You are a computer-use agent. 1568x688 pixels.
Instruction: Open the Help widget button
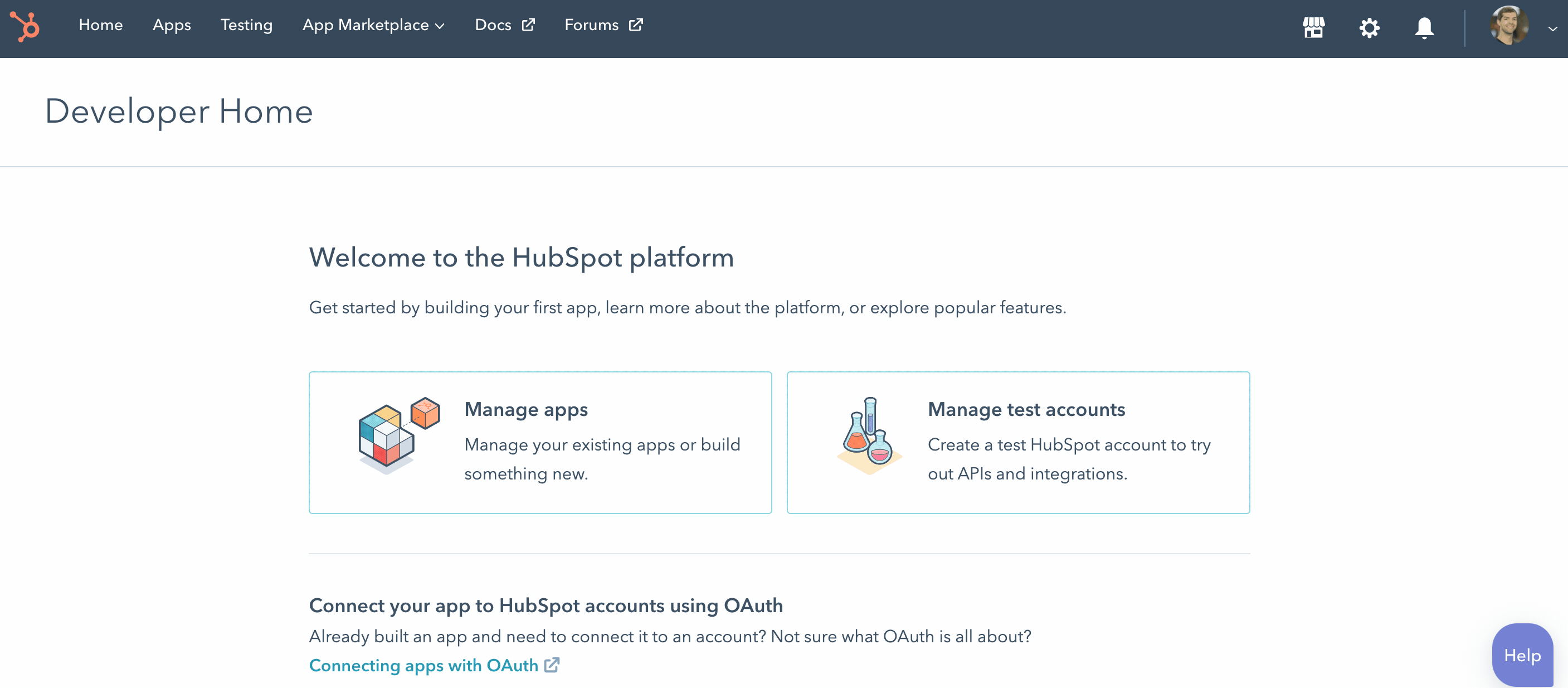click(1522, 655)
